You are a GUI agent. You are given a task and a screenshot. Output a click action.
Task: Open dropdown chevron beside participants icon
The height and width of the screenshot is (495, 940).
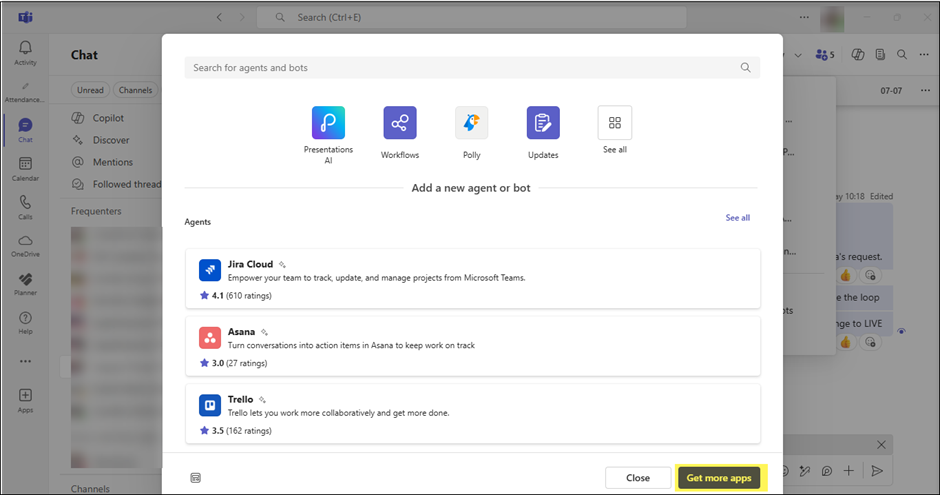[x=798, y=55]
